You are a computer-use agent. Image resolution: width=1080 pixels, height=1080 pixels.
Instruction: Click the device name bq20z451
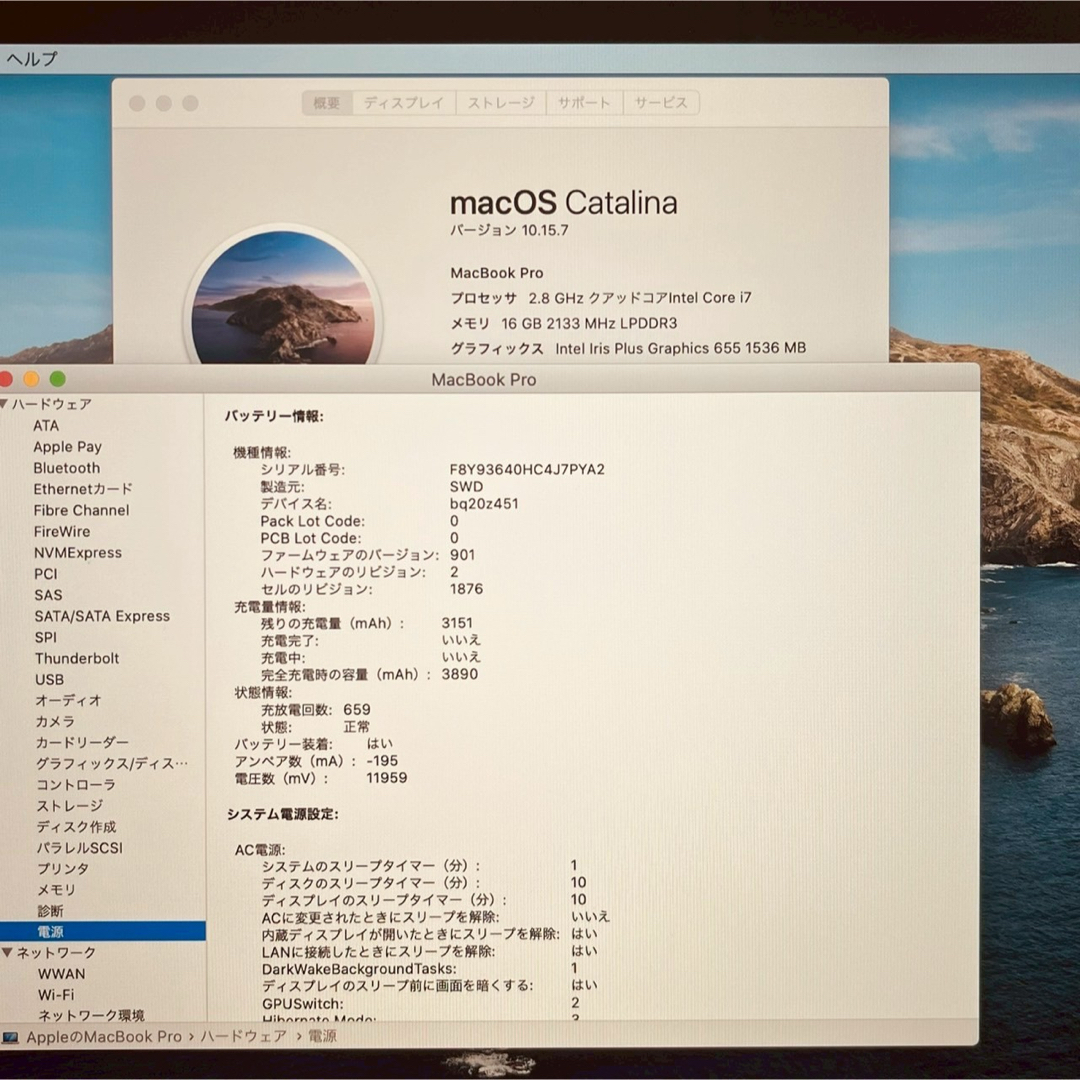pos(484,503)
